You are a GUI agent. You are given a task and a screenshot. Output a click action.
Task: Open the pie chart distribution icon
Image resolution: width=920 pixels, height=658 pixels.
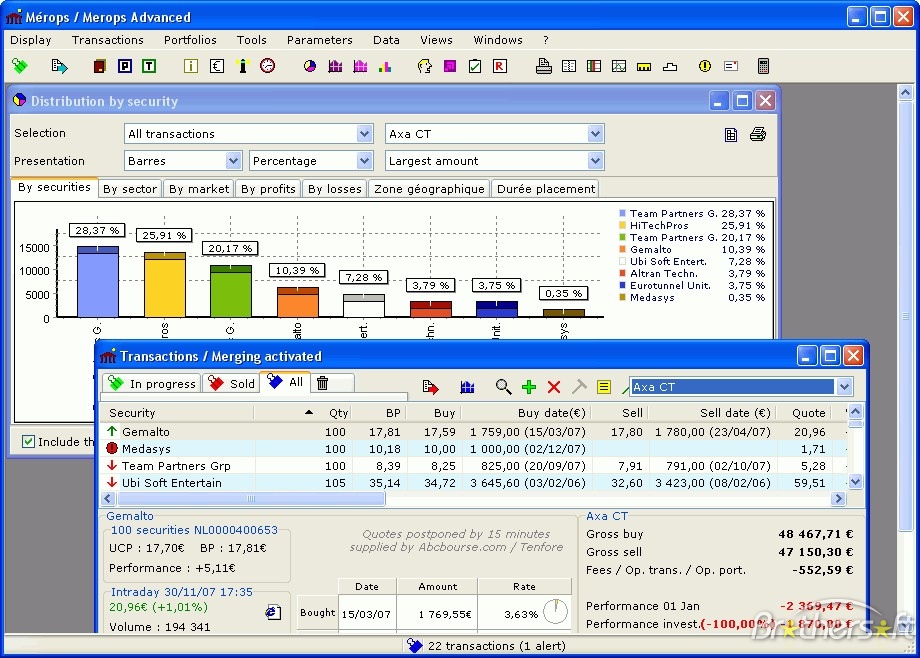point(310,66)
